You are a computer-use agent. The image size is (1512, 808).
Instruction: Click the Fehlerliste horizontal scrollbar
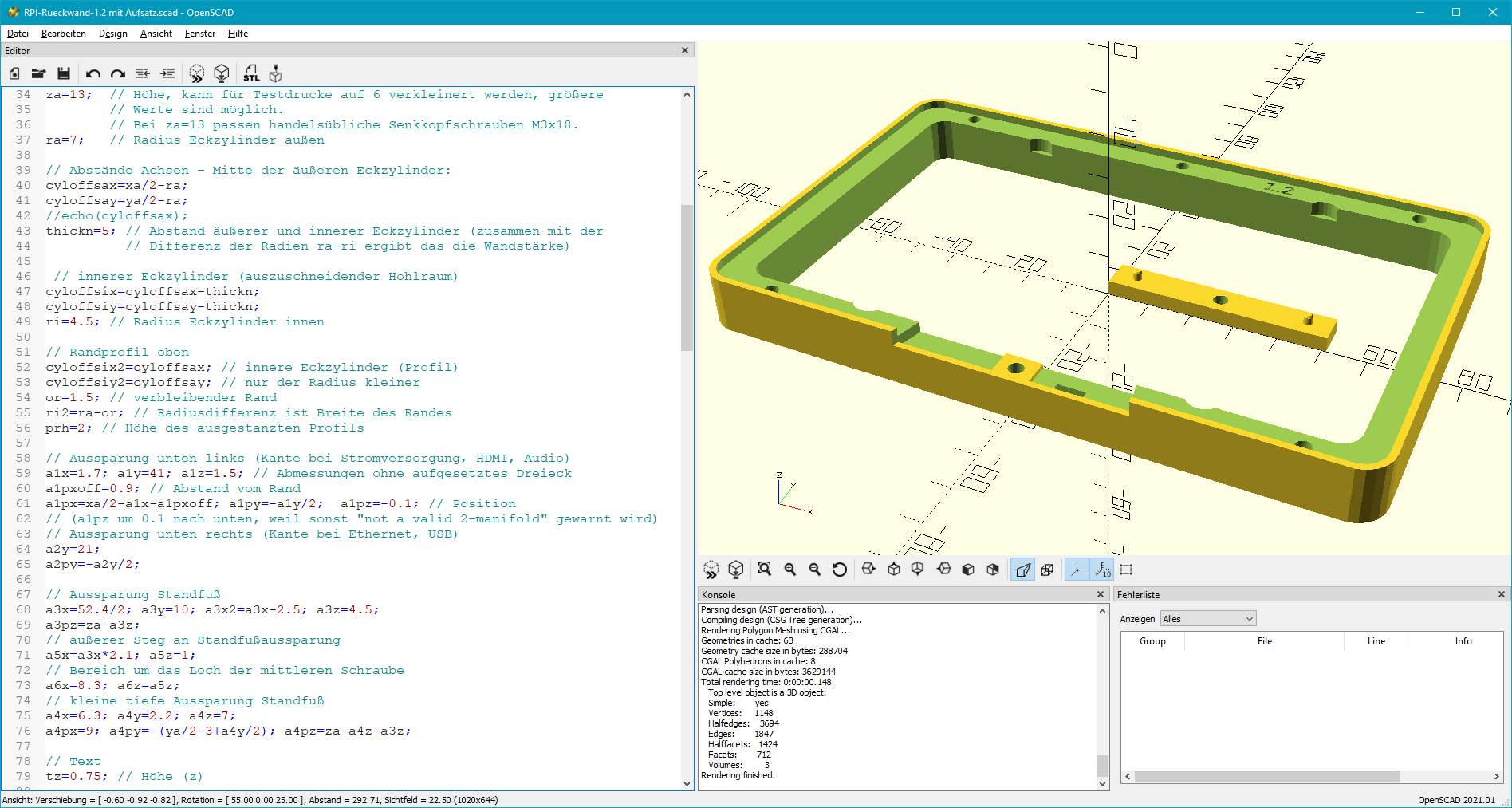point(1266,777)
